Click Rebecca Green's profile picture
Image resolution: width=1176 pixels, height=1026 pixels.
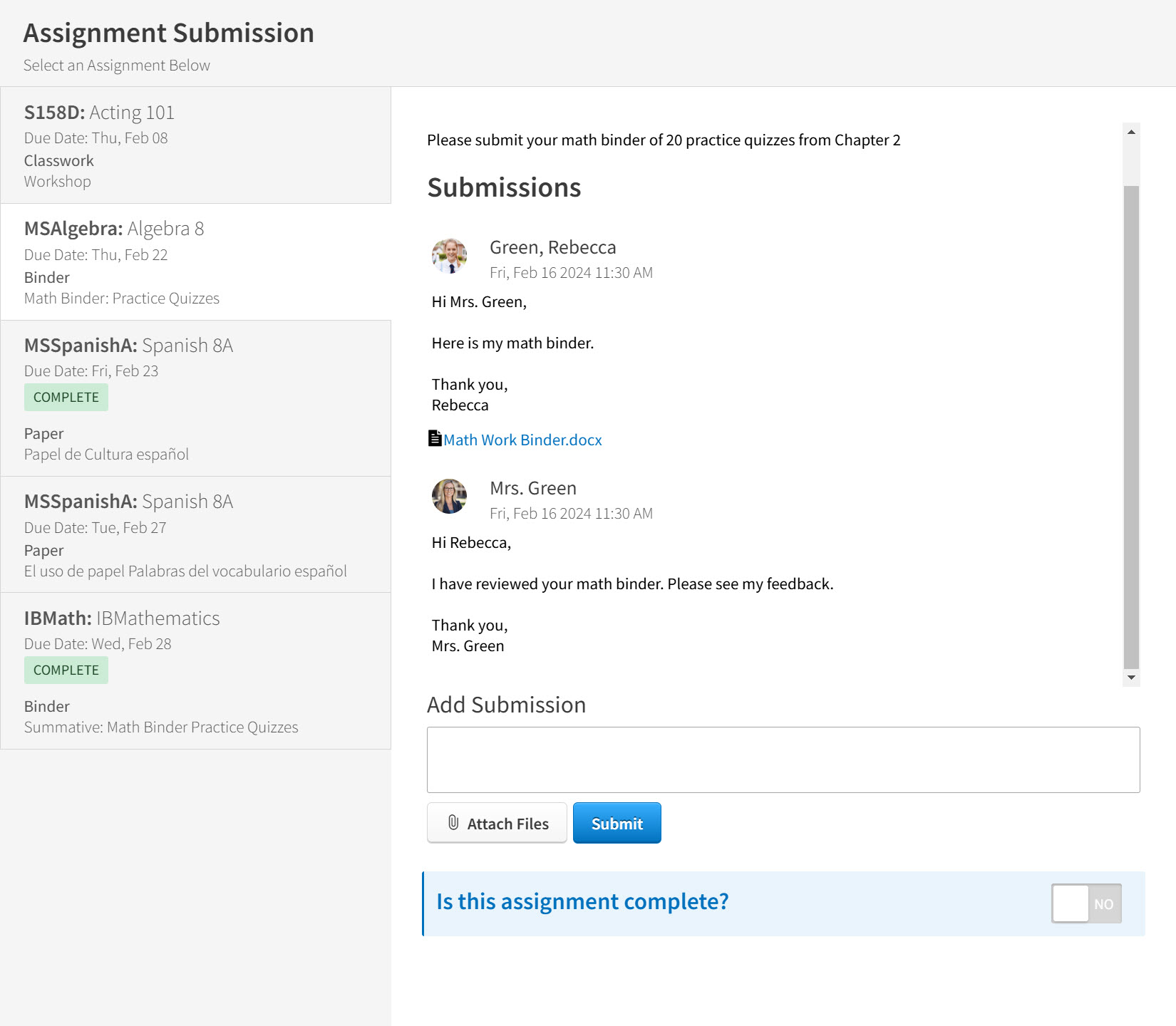tap(448, 257)
